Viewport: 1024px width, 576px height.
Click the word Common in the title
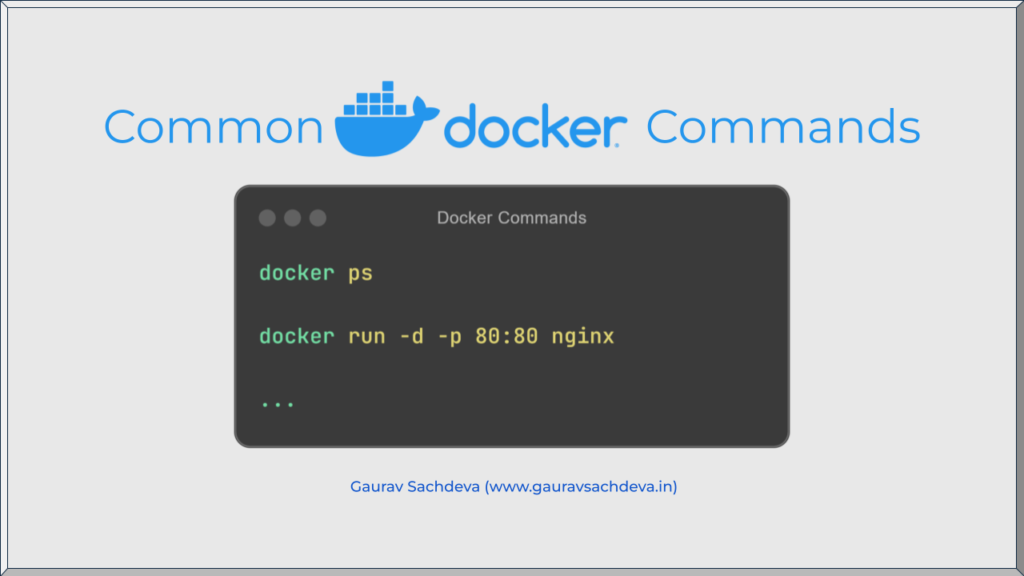tap(214, 127)
